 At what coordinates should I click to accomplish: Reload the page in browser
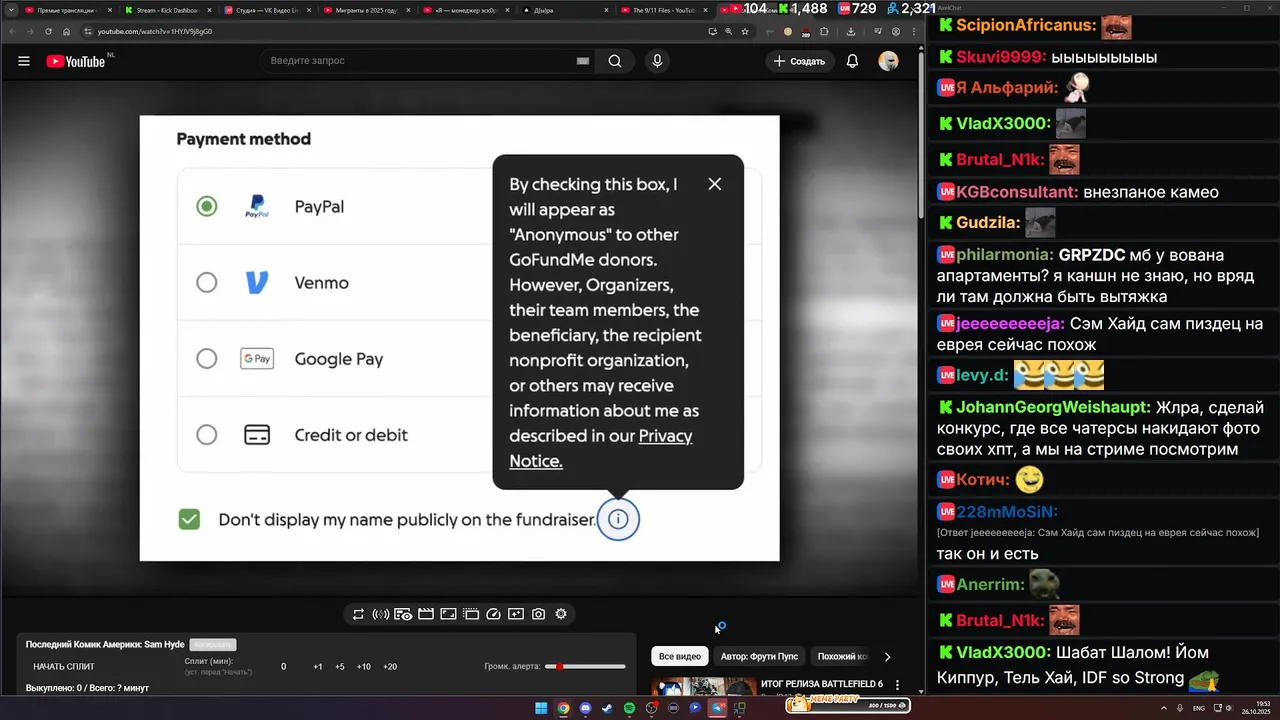[48, 31]
